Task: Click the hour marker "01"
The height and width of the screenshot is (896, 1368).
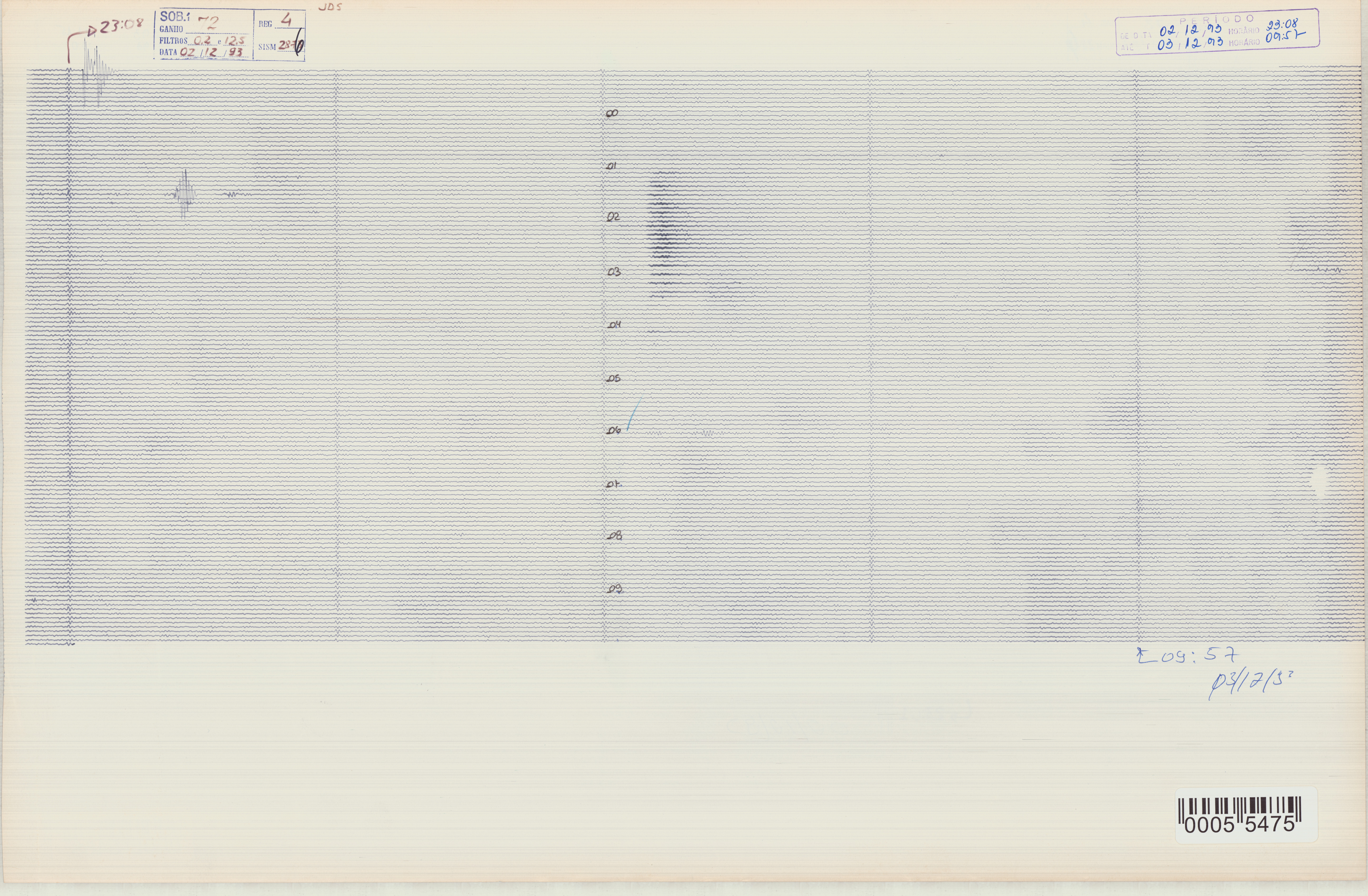Action: (x=612, y=166)
